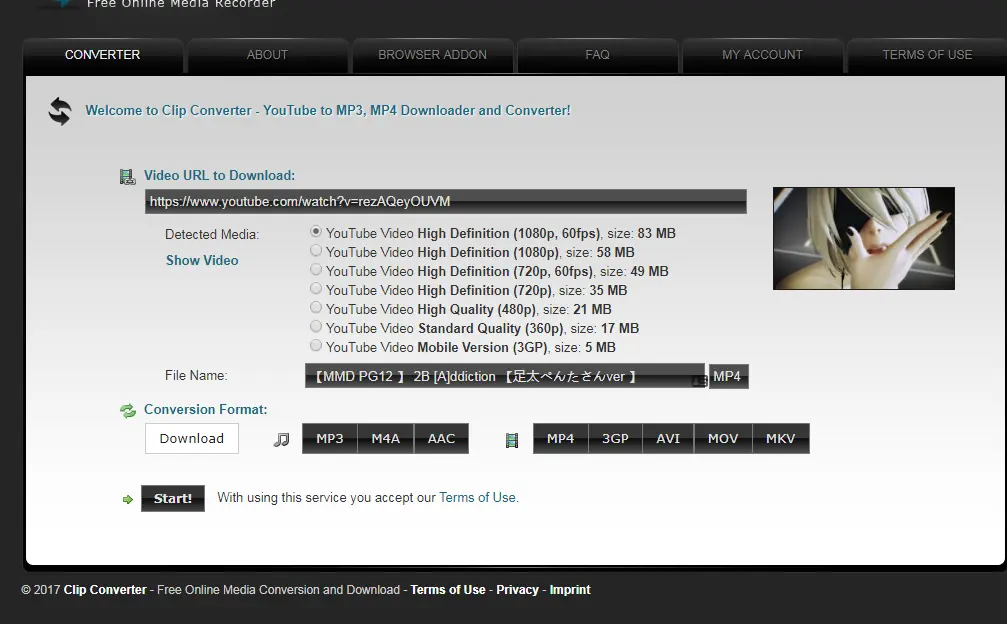Select 720p 60fps 49 MB option

point(315,269)
